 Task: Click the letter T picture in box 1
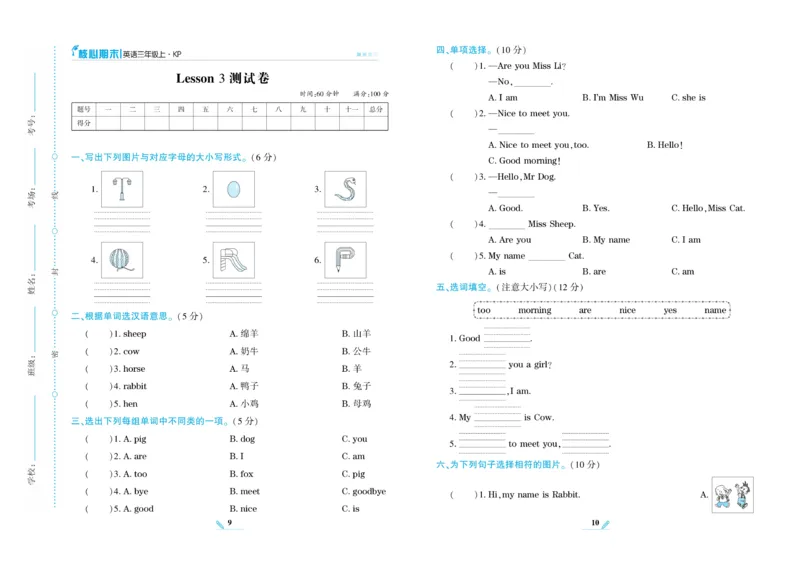(x=122, y=189)
